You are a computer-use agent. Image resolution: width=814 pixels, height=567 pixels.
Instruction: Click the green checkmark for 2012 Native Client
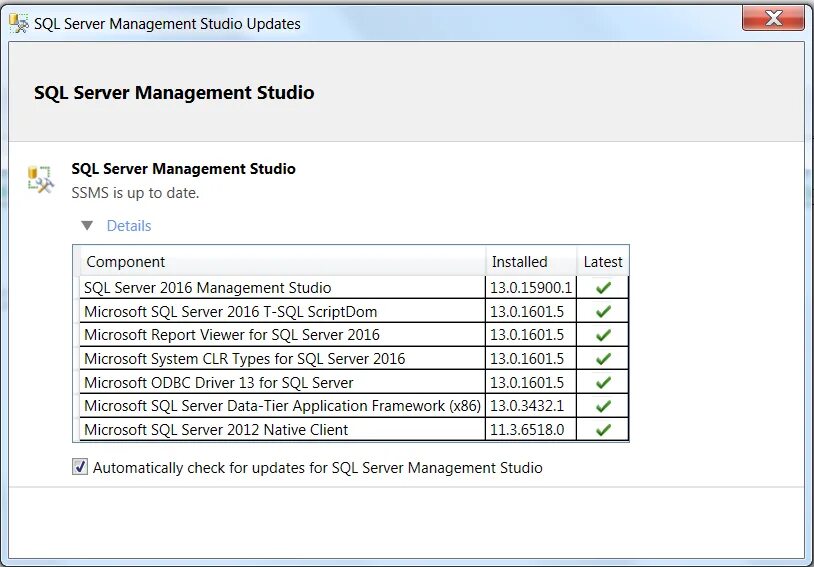603,430
